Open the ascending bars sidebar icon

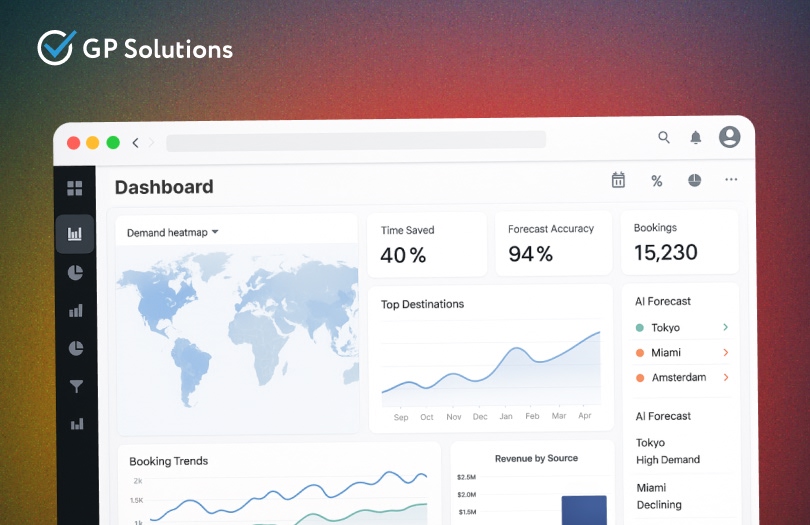[76, 311]
